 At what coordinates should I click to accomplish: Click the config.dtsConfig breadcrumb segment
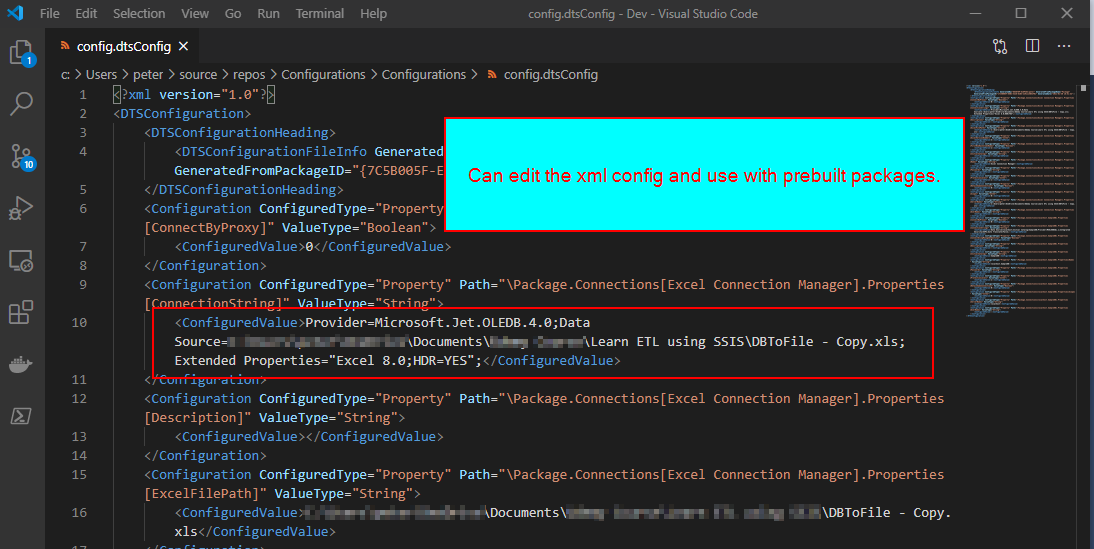pyautogui.click(x=550, y=74)
